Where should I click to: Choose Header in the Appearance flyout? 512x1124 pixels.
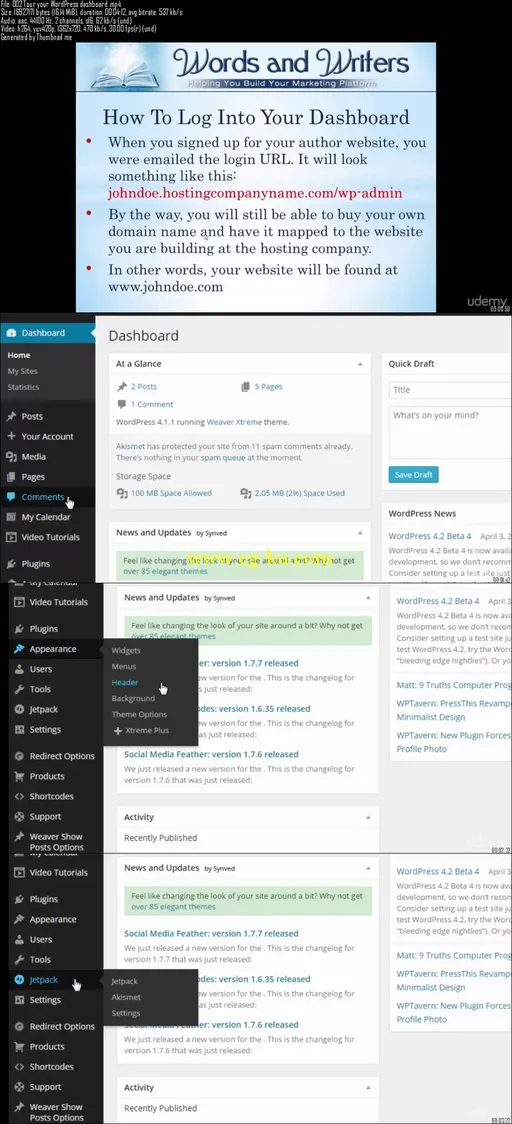click(x=125, y=682)
